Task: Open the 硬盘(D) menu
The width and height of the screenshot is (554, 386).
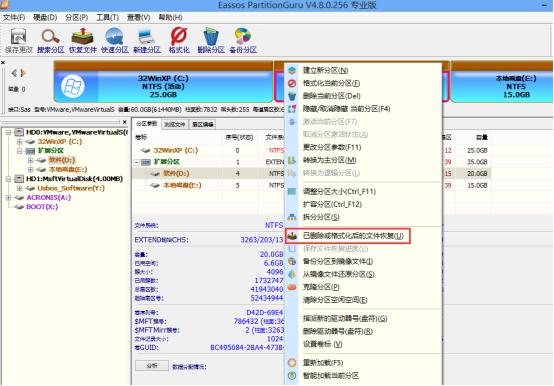Action: [45, 17]
